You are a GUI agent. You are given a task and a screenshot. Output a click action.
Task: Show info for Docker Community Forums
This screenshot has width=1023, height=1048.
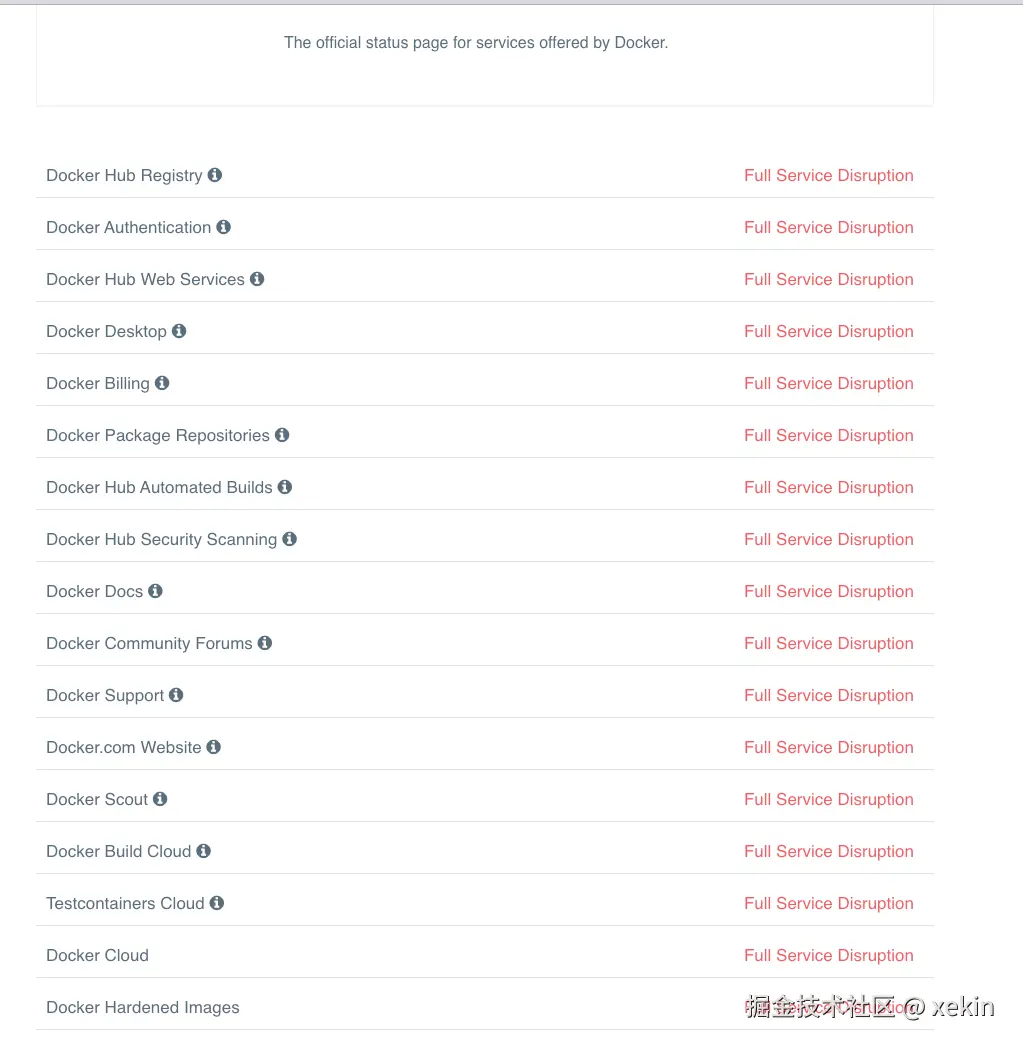click(265, 643)
